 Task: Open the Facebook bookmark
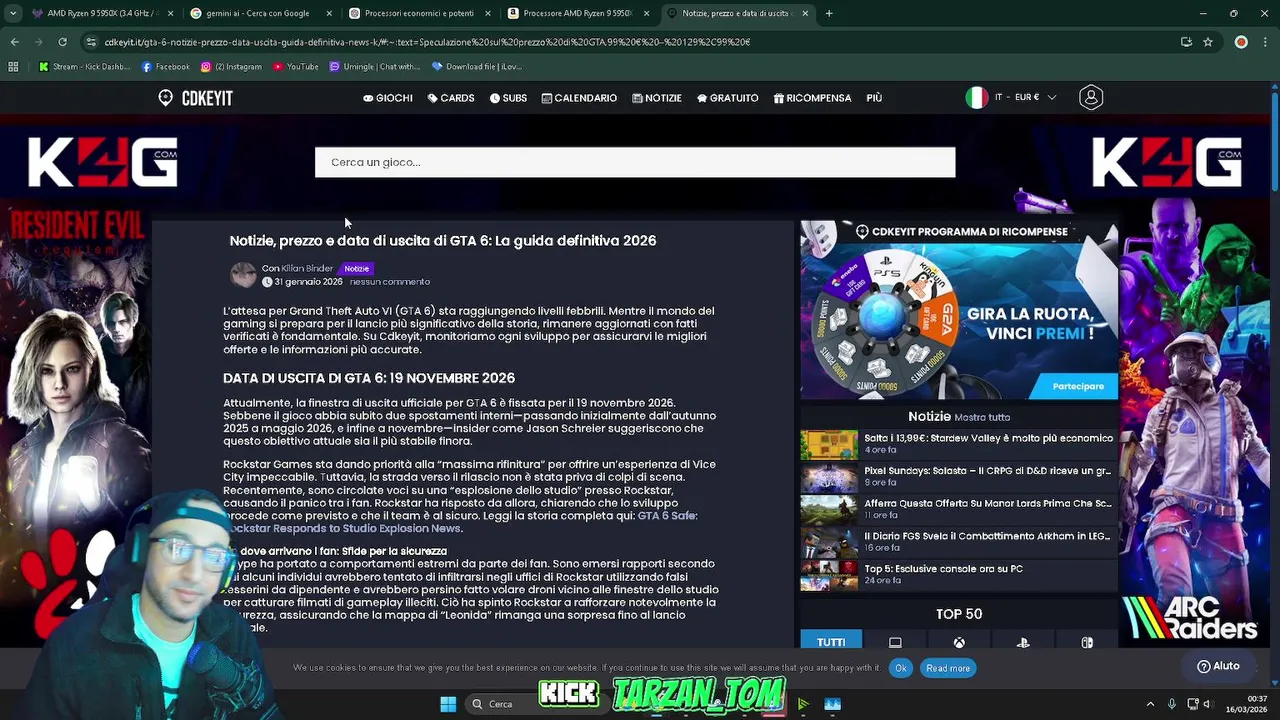pyautogui.click(x=166, y=67)
